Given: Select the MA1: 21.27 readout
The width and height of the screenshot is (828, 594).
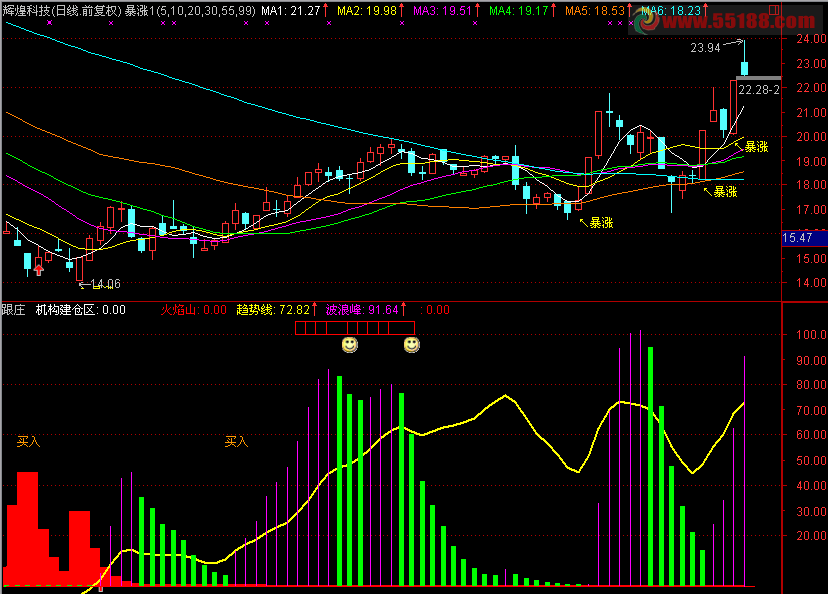Looking at the screenshot, I should [291, 11].
